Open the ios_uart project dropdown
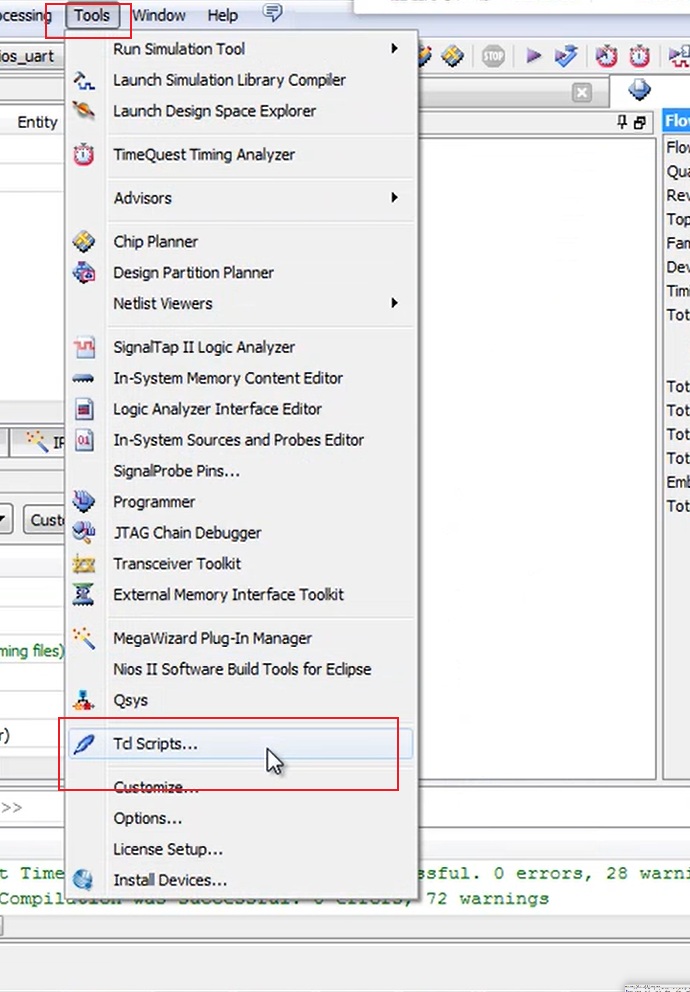This screenshot has width=690, height=992. [30, 56]
